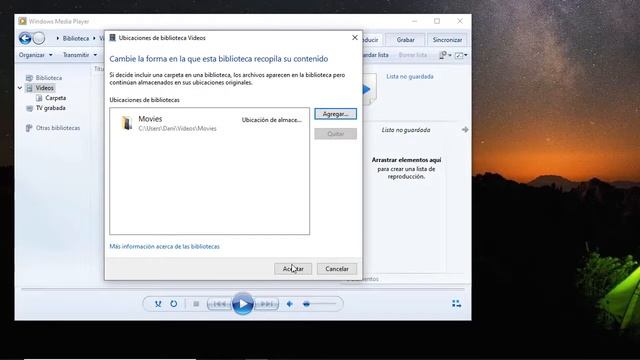The image size is (640, 360).
Task: Open the list options dropdown icon
Action: pos(445,55)
